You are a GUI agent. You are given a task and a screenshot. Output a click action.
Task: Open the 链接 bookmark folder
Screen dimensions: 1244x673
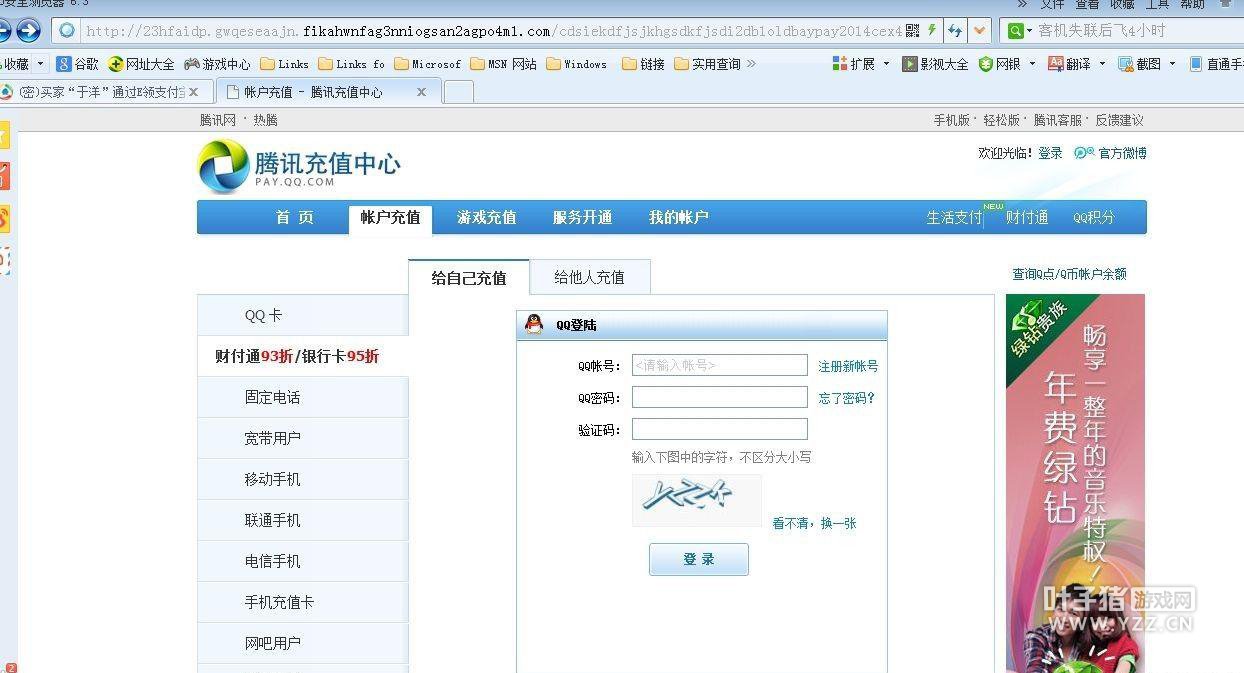(643, 64)
